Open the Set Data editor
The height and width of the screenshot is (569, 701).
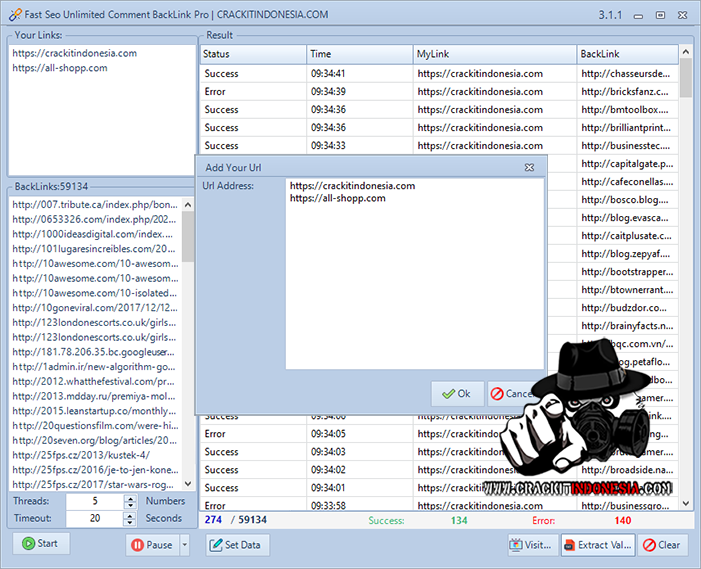238,545
